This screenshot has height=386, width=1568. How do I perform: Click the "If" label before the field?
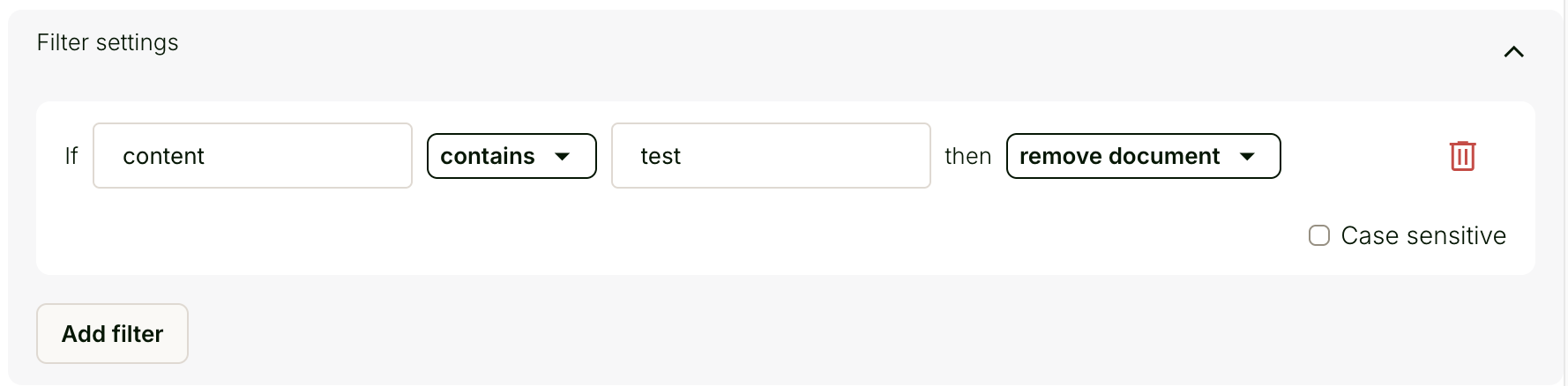tap(71, 156)
